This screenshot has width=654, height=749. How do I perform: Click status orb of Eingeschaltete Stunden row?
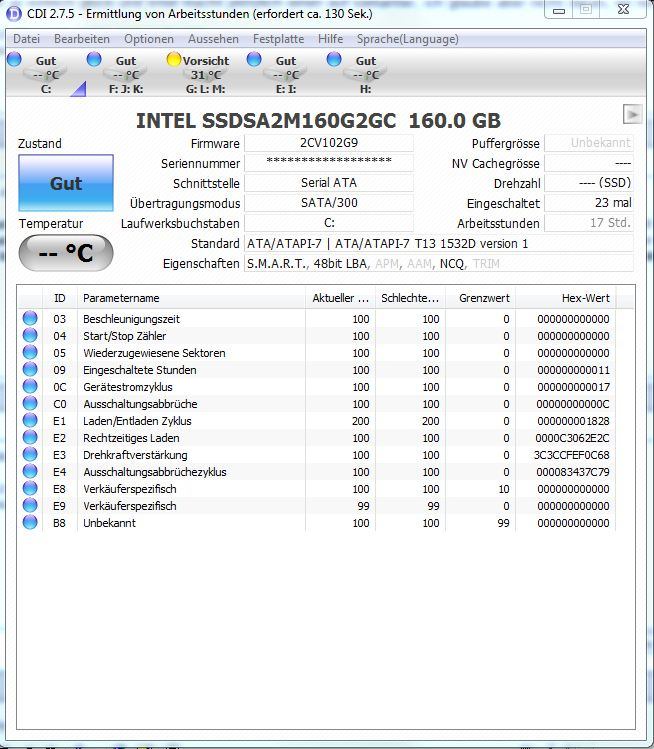pyautogui.click(x=30, y=369)
